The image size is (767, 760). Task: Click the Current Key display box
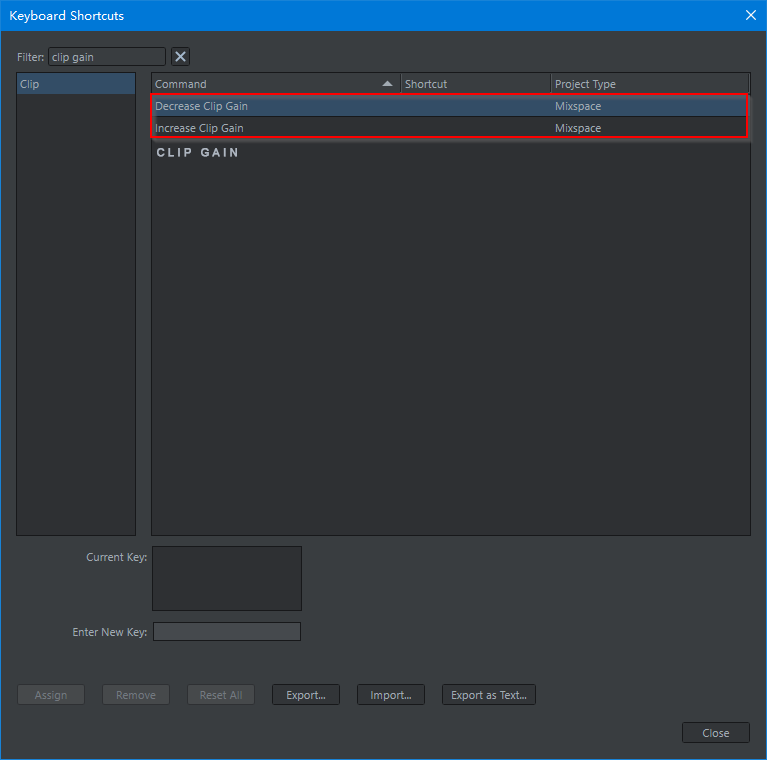226,578
